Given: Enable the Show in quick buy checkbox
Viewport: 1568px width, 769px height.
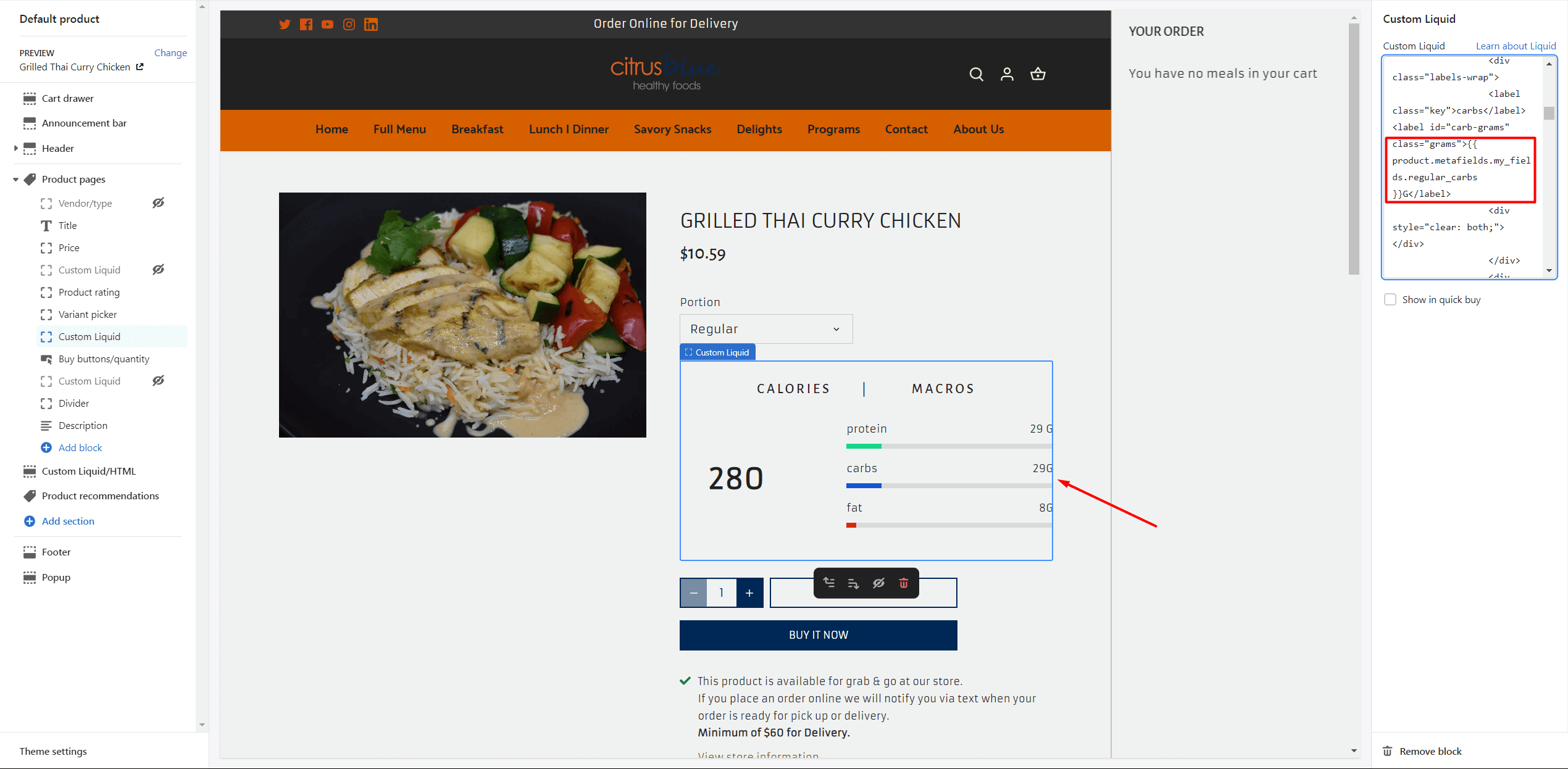Looking at the screenshot, I should (x=1391, y=299).
